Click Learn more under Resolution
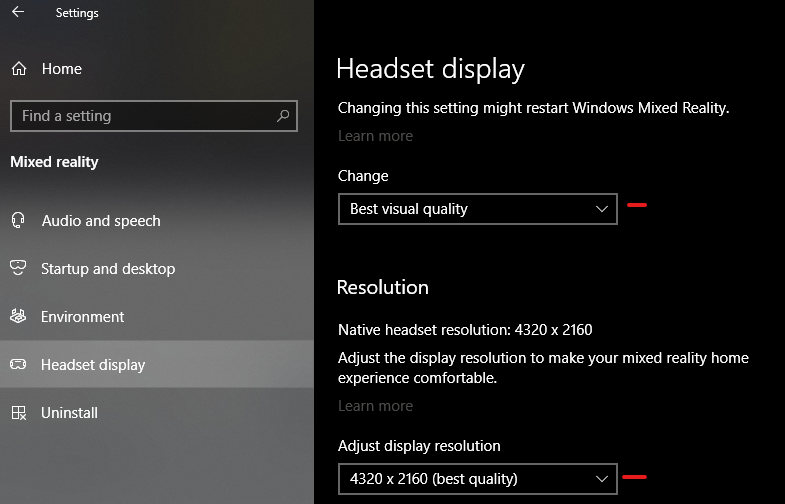Image resolution: width=785 pixels, height=504 pixels. 375,405
